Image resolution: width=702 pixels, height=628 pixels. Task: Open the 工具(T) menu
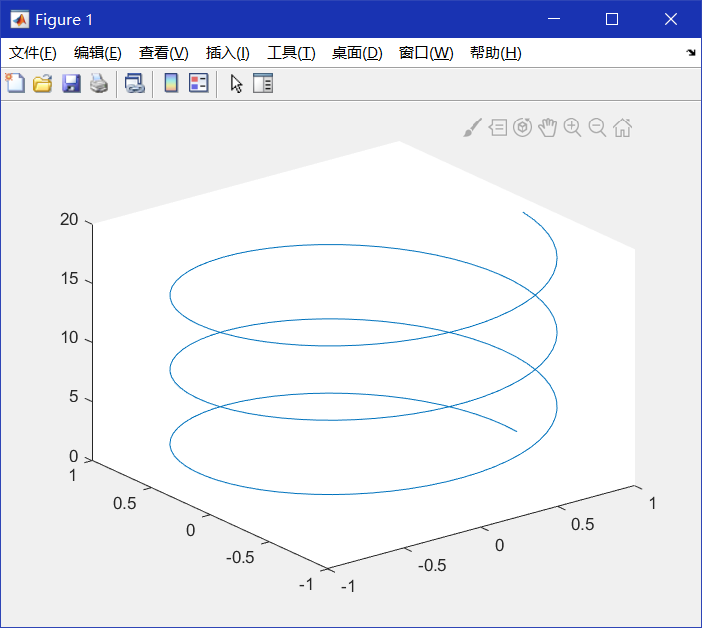coord(291,53)
